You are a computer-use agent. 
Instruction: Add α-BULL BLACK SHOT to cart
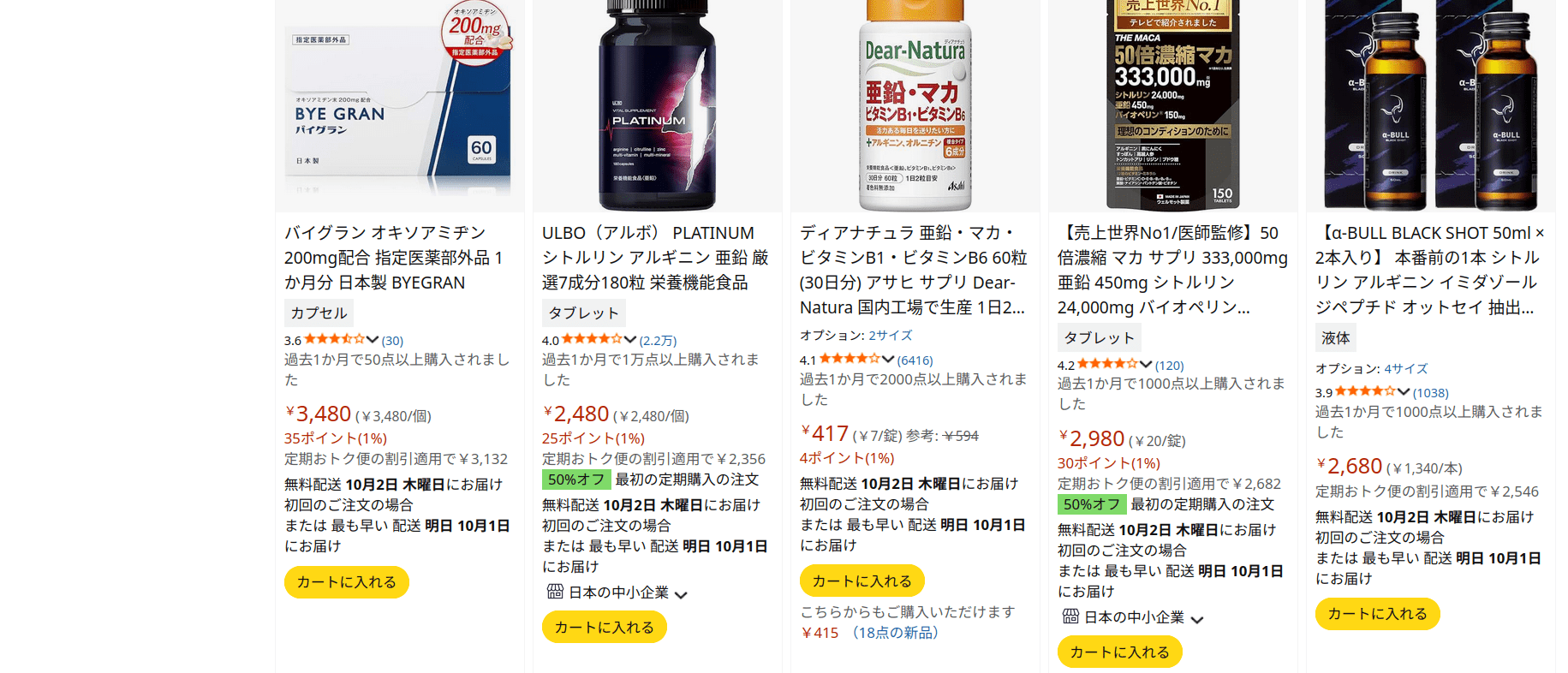pyautogui.click(x=1378, y=614)
